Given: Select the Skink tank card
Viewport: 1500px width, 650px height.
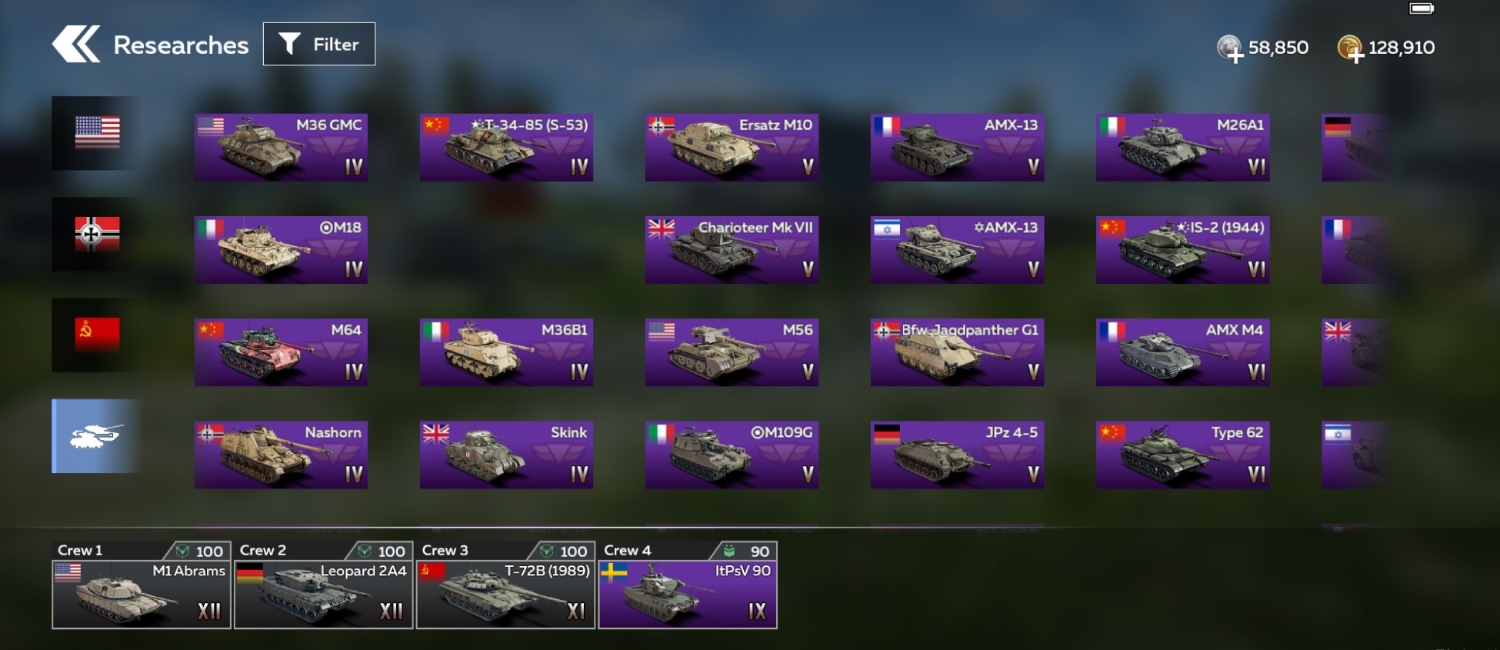Looking at the screenshot, I should [x=506, y=455].
